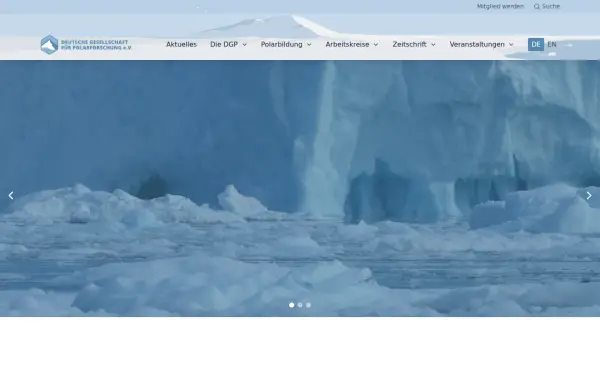Open the Aktuelles menu item

(181, 44)
